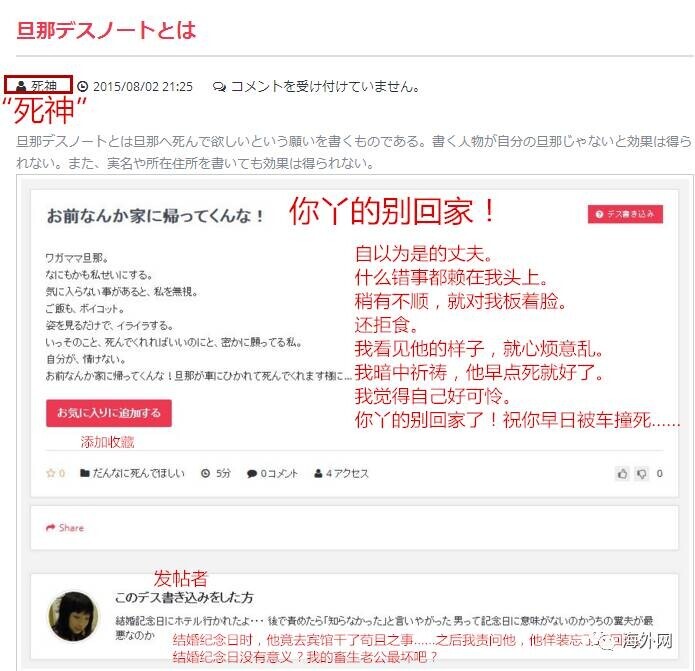Viewport: 695px width, 671px height.
Task: Click the Share arrow icon
Action: [x=51, y=527]
